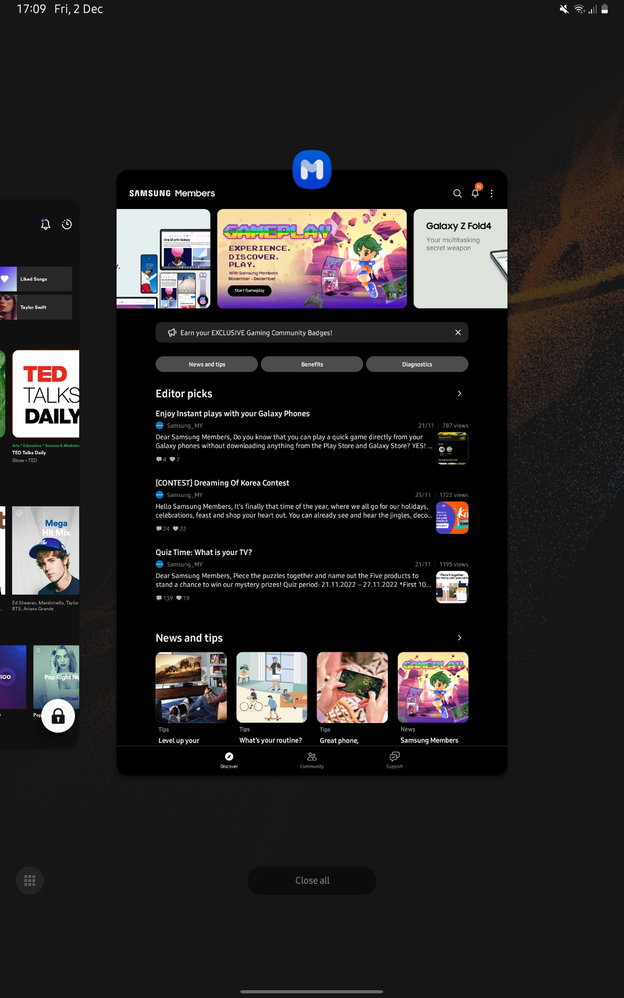Tap the lock icon on the Spotify card
This screenshot has width=624, height=998.
(x=58, y=716)
